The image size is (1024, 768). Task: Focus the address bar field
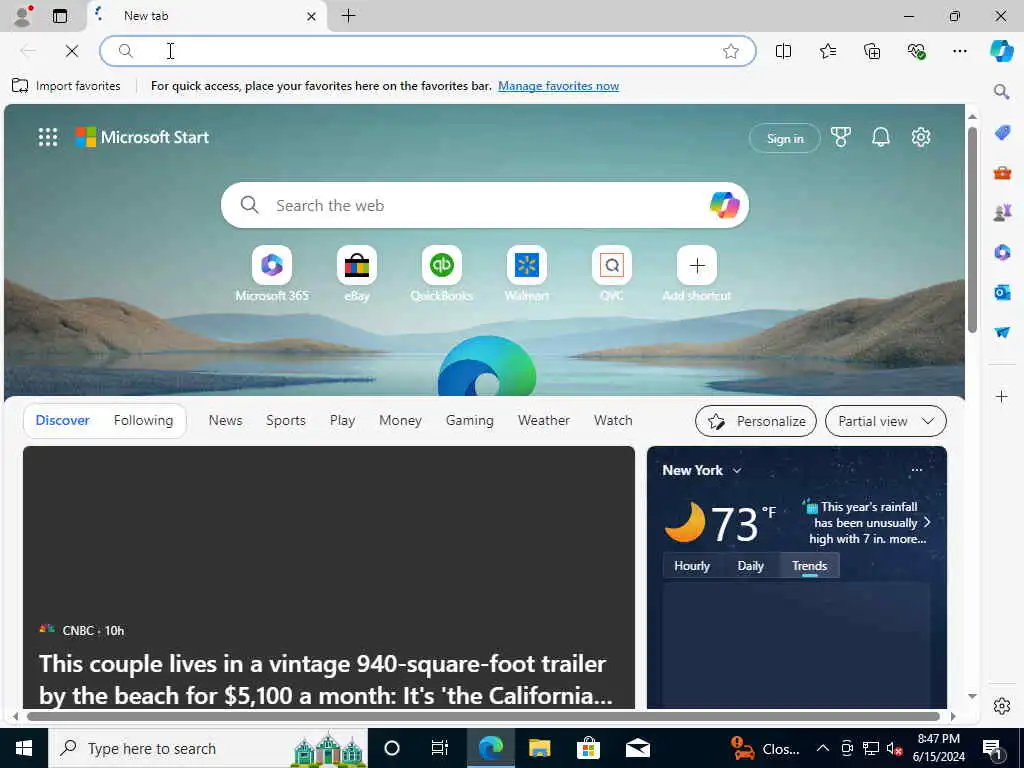point(428,51)
